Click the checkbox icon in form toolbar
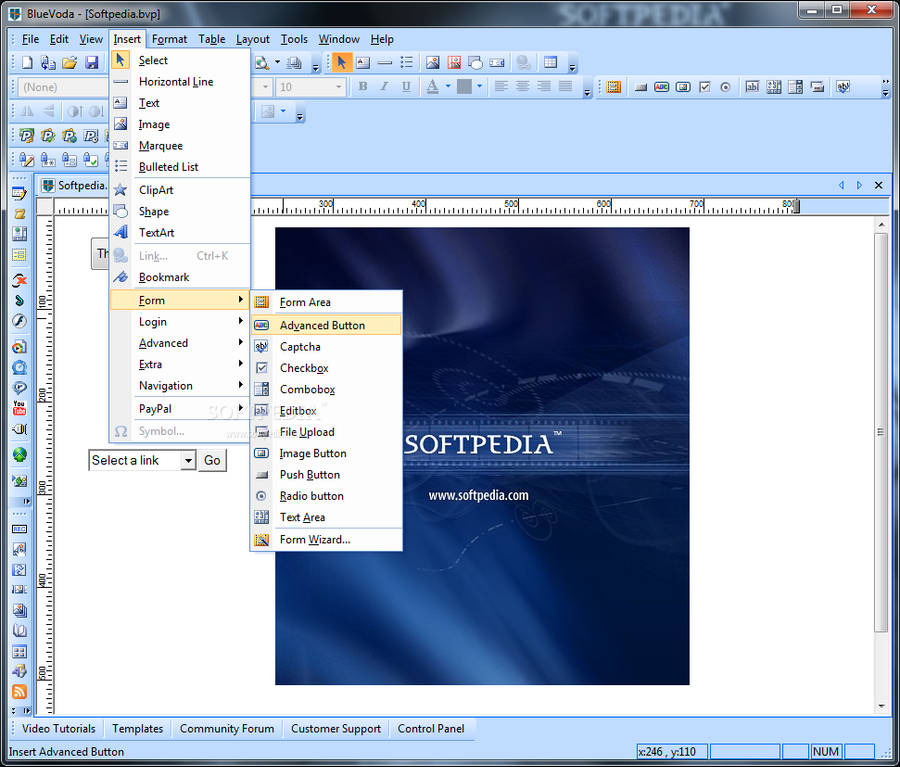The height and width of the screenshot is (767, 900). click(704, 87)
